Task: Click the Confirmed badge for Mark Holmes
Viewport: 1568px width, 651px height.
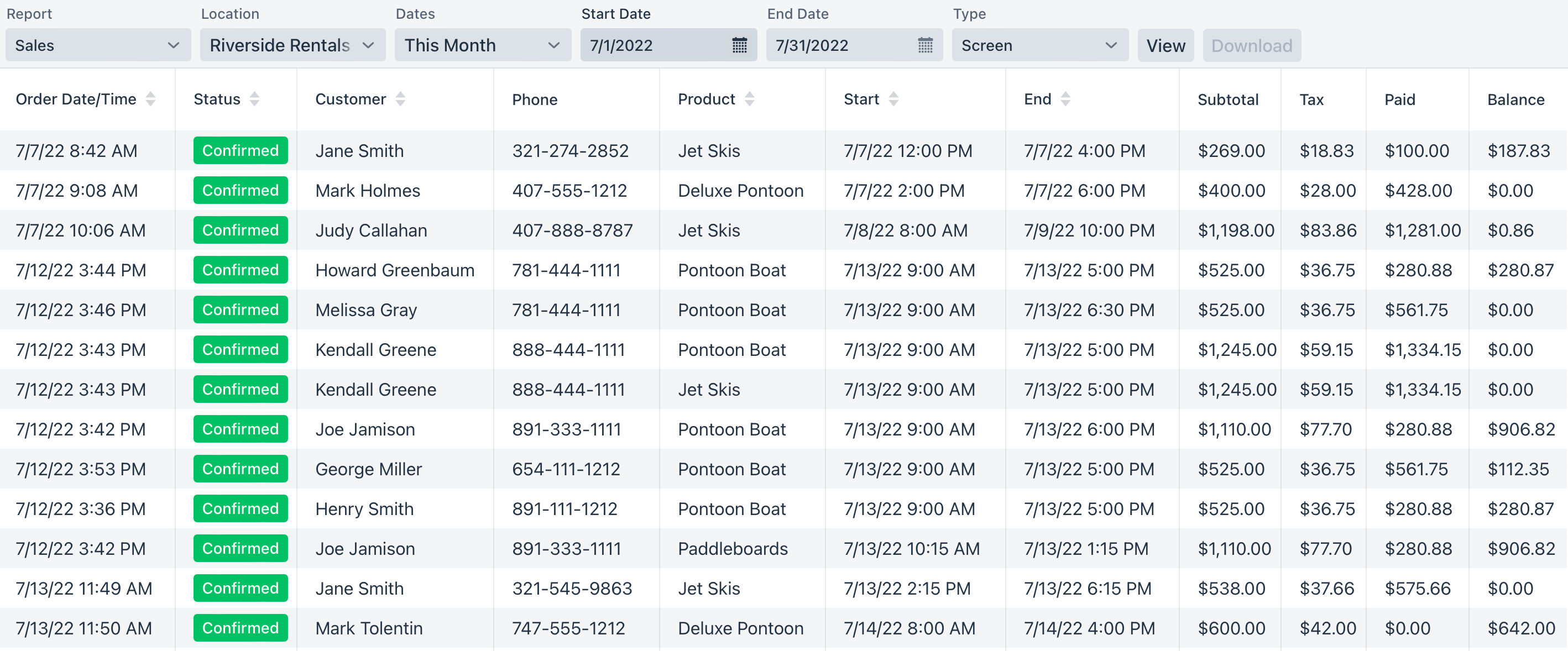Action: pos(241,191)
